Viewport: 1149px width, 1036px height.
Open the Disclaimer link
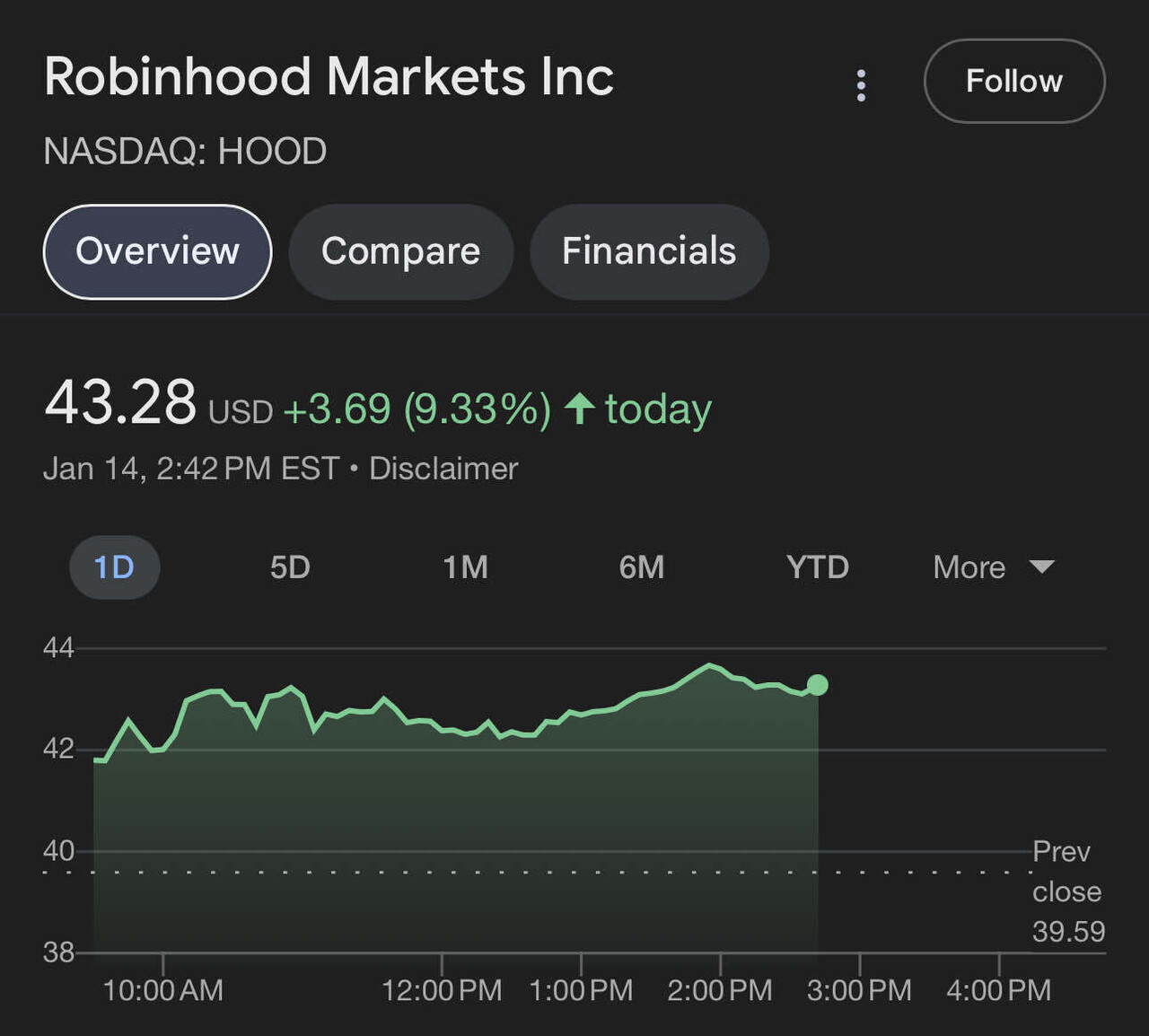pyautogui.click(x=442, y=468)
